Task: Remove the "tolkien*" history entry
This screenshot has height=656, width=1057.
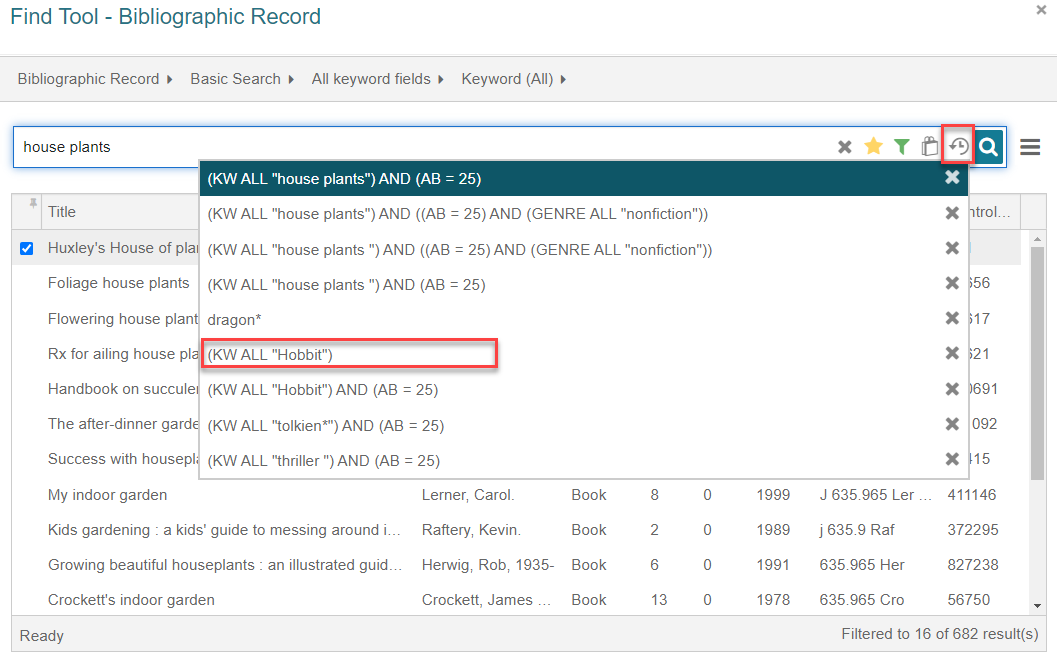Action: click(952, 424)
